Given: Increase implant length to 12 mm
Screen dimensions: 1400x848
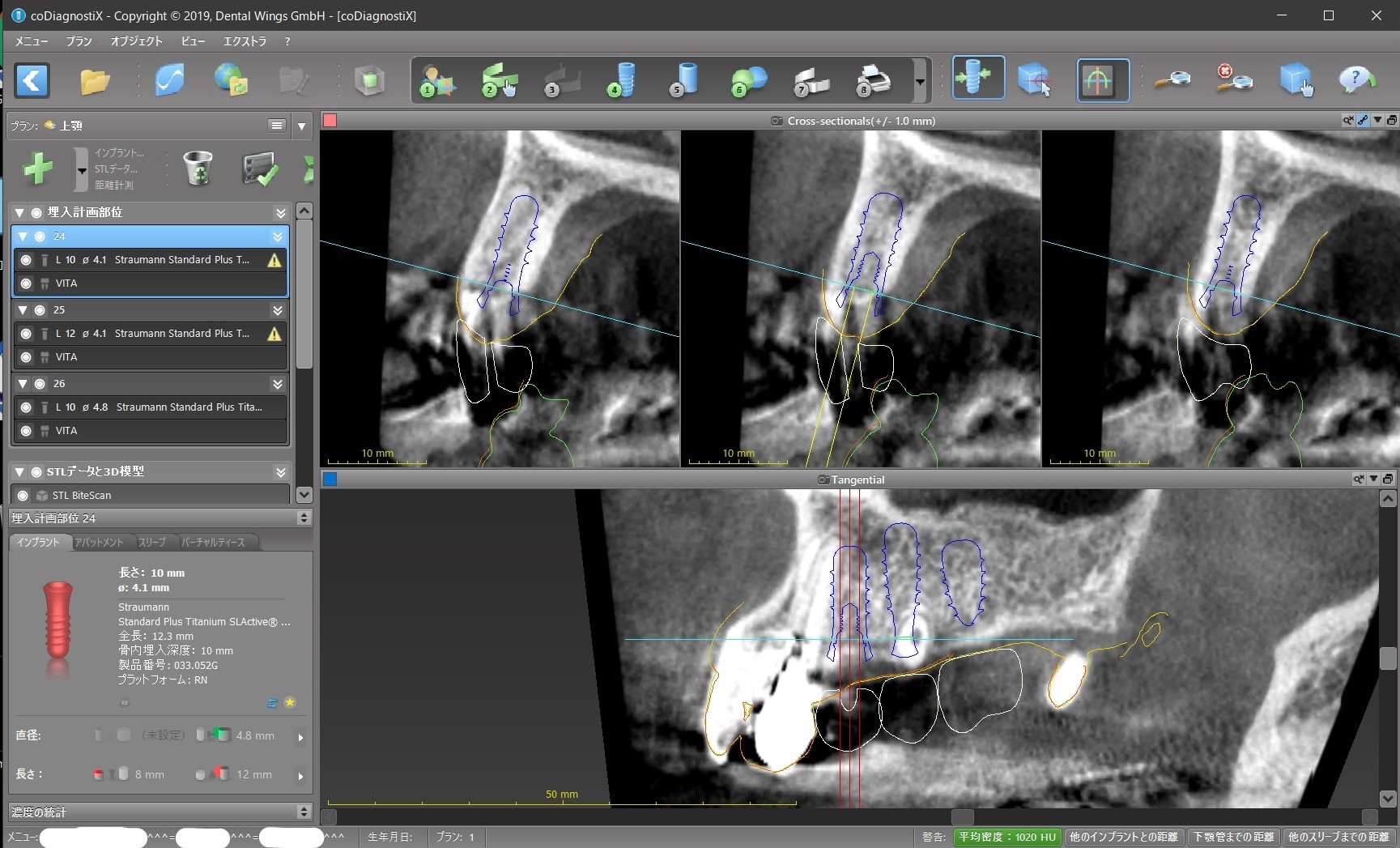Looking at the screenshot, I should [235, 774].
